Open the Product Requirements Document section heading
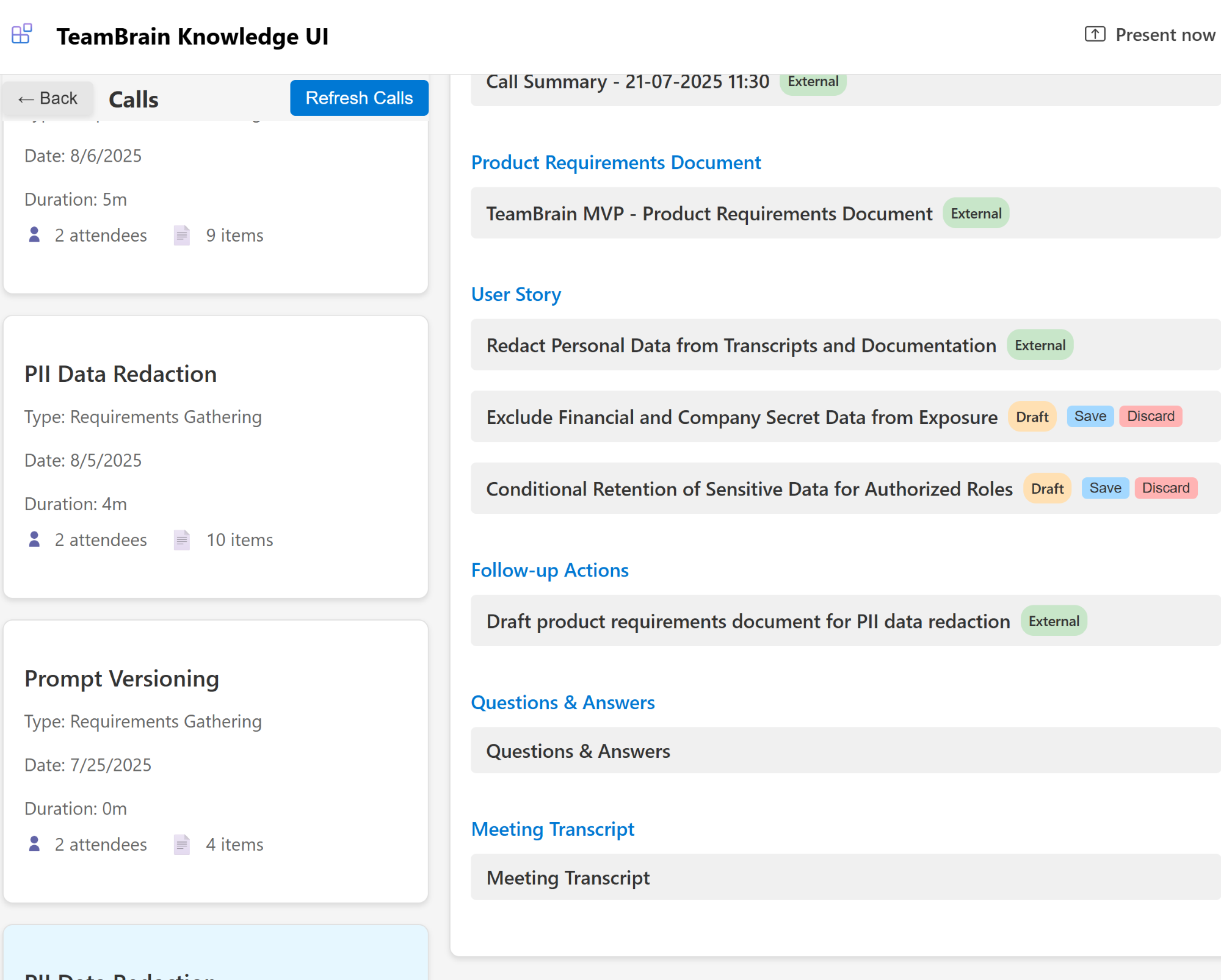The height and width of the screenshot is (980, 1221). click(x=616, y=162)
